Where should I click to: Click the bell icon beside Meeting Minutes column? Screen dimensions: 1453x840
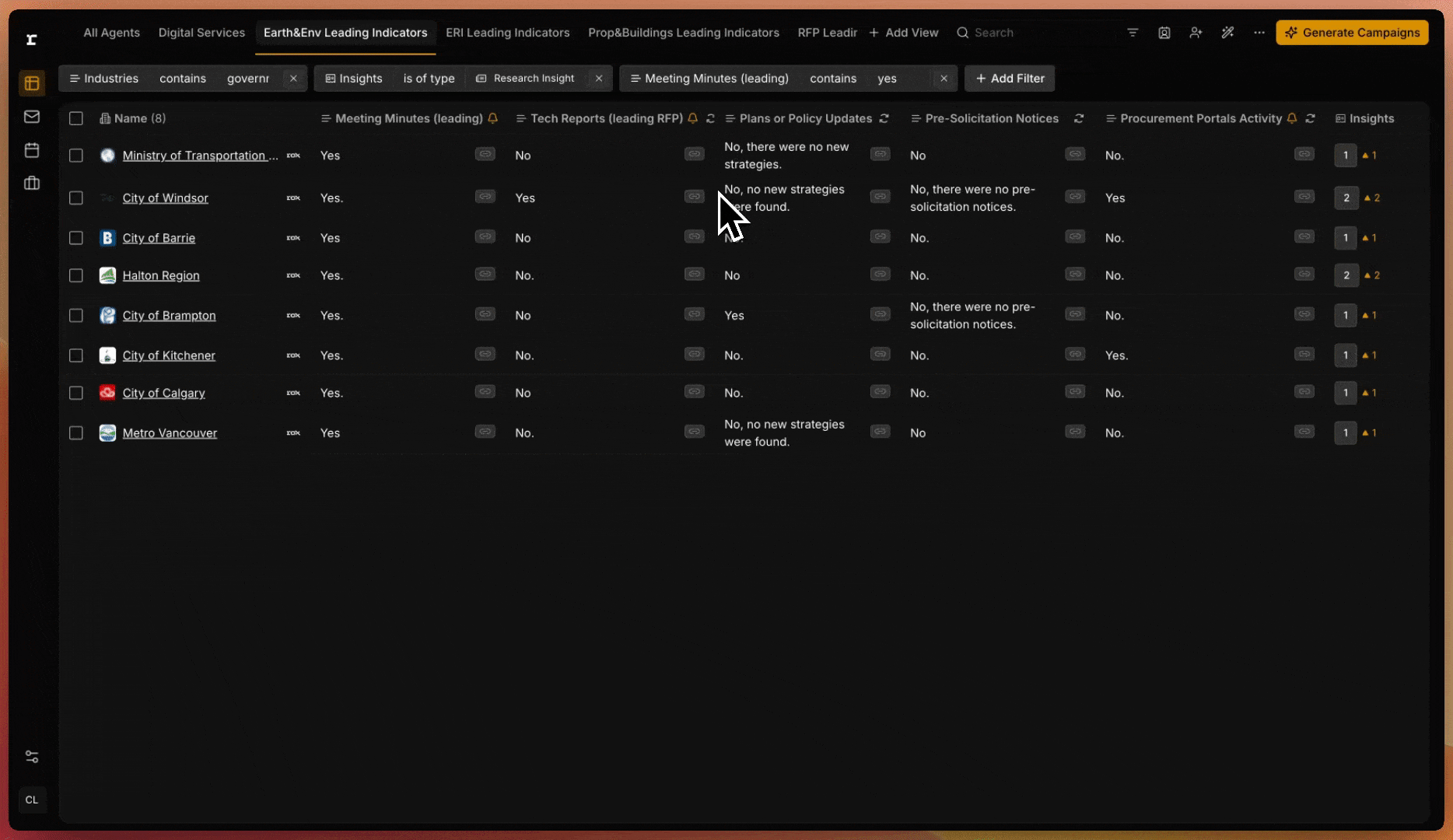click(x=492, y=118)
